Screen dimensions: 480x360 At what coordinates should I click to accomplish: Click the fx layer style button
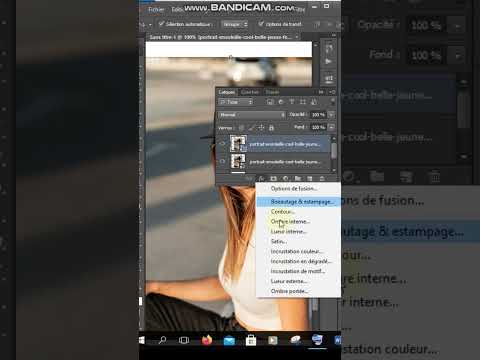[x=262, y=179]
